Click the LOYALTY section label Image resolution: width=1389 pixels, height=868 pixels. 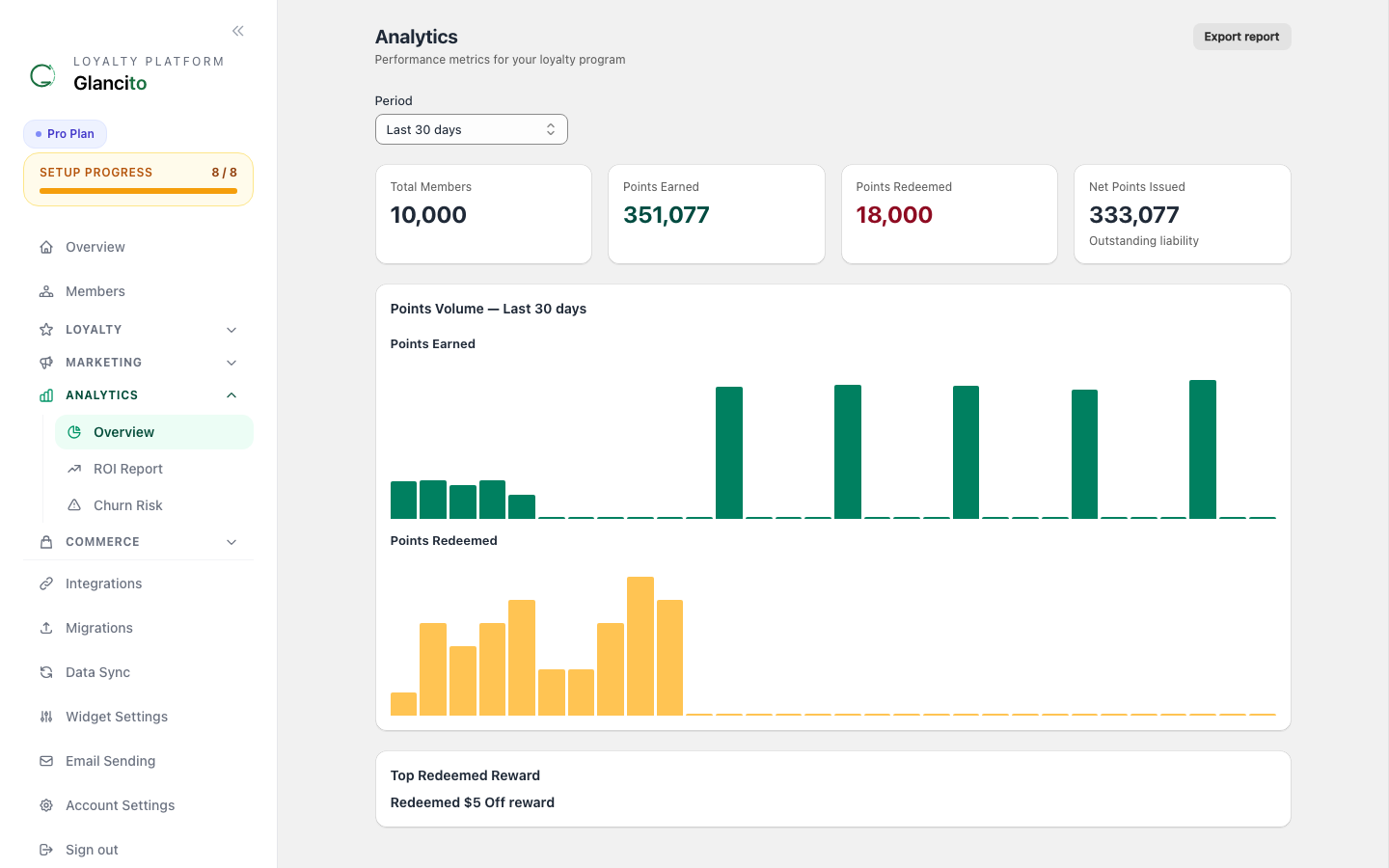click(94, 330)
